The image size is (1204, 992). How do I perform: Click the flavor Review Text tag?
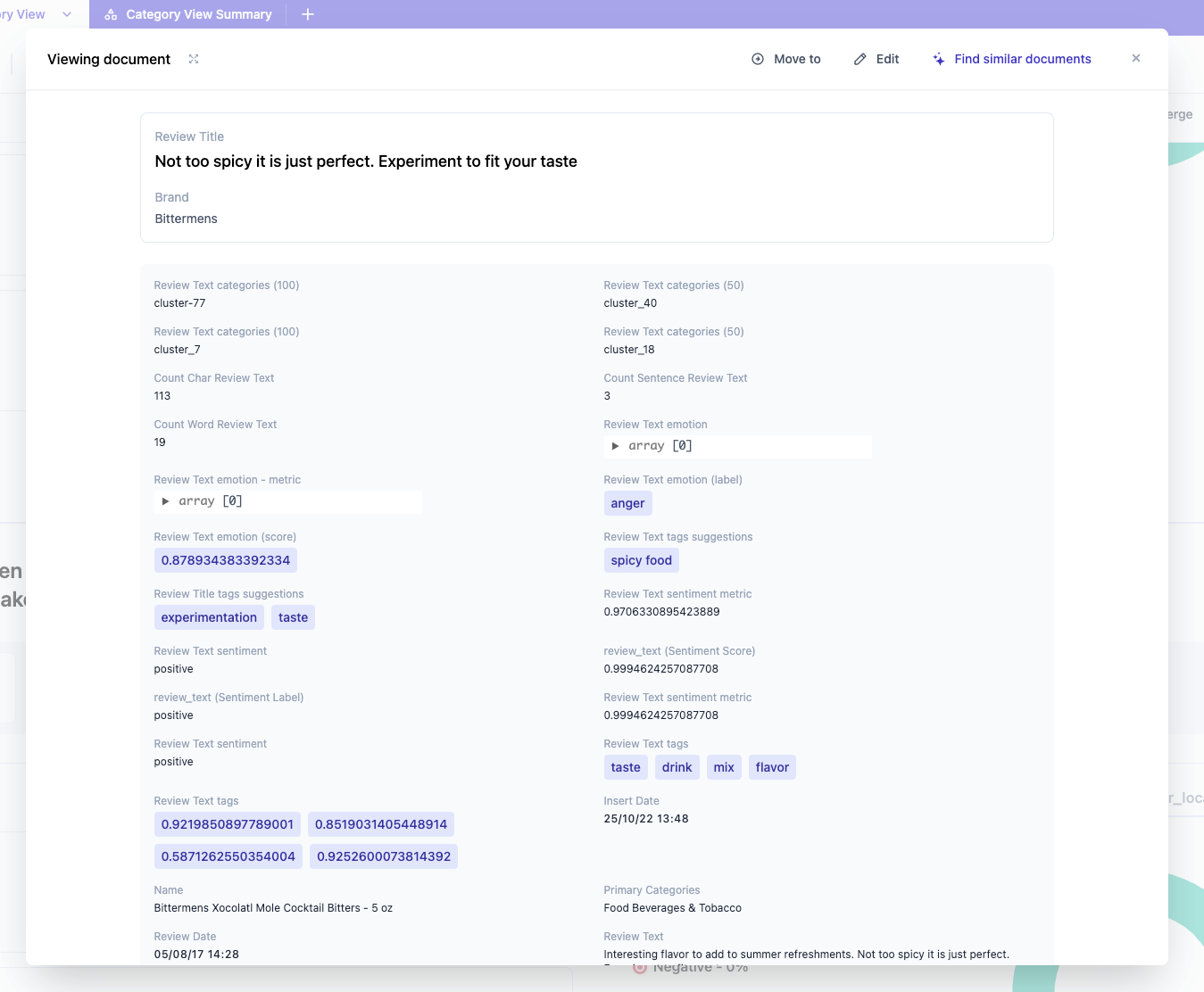click(772, 767)
